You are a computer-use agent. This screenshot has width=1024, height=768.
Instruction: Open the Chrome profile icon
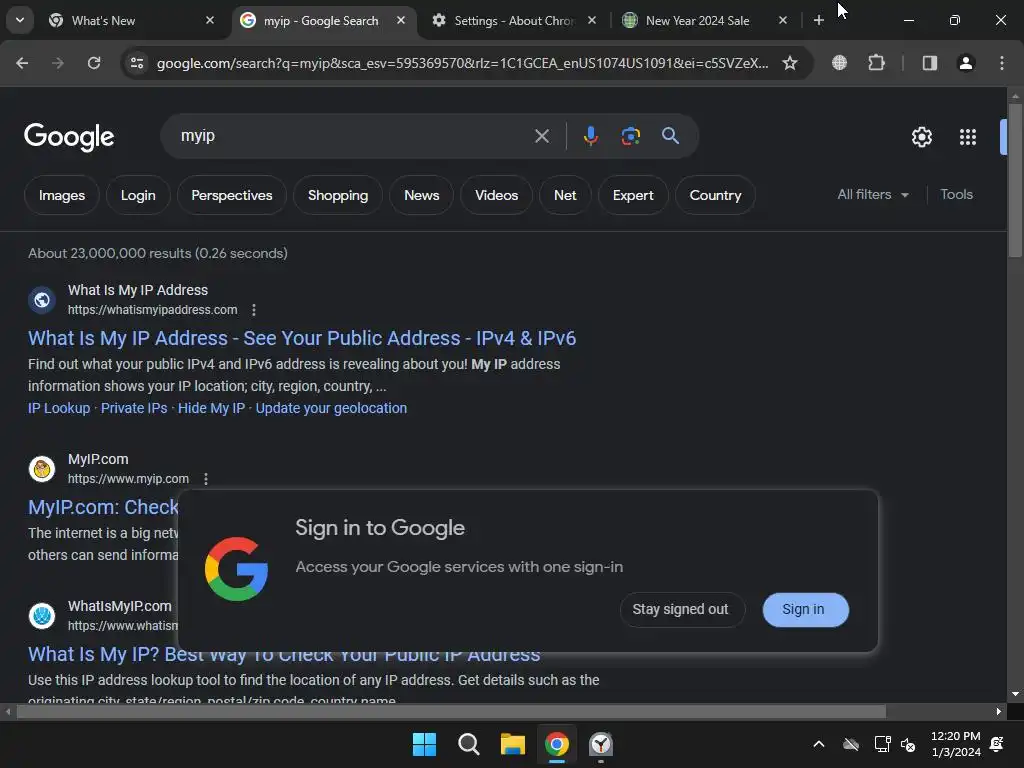pos(966,63)
